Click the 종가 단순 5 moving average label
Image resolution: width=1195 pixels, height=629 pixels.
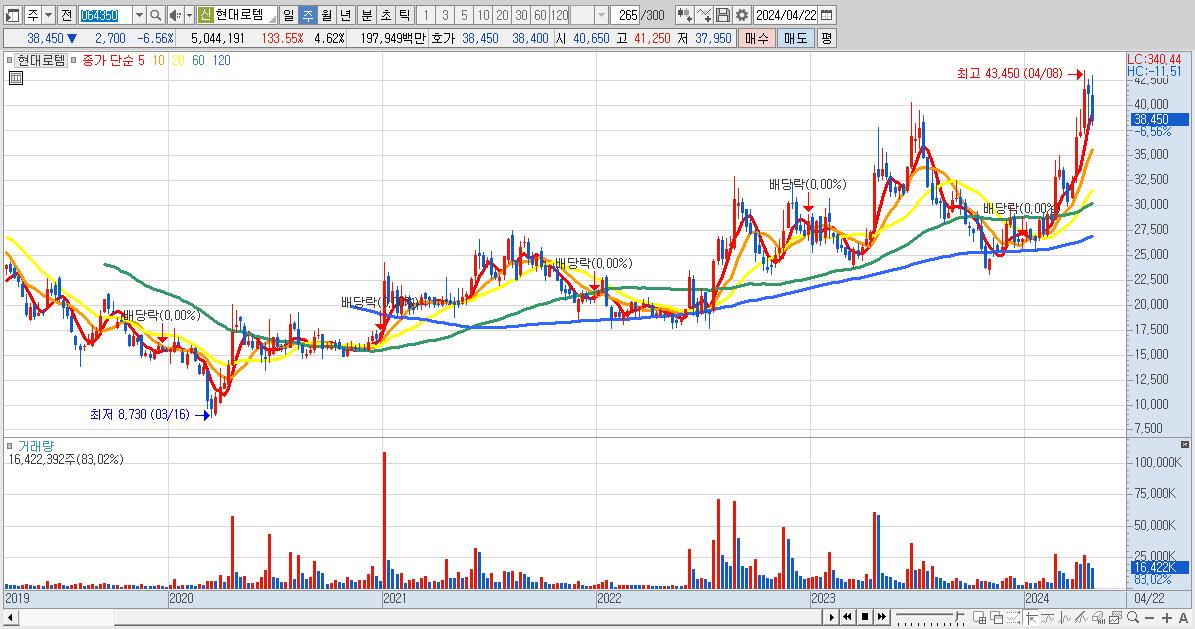(113, 60)
